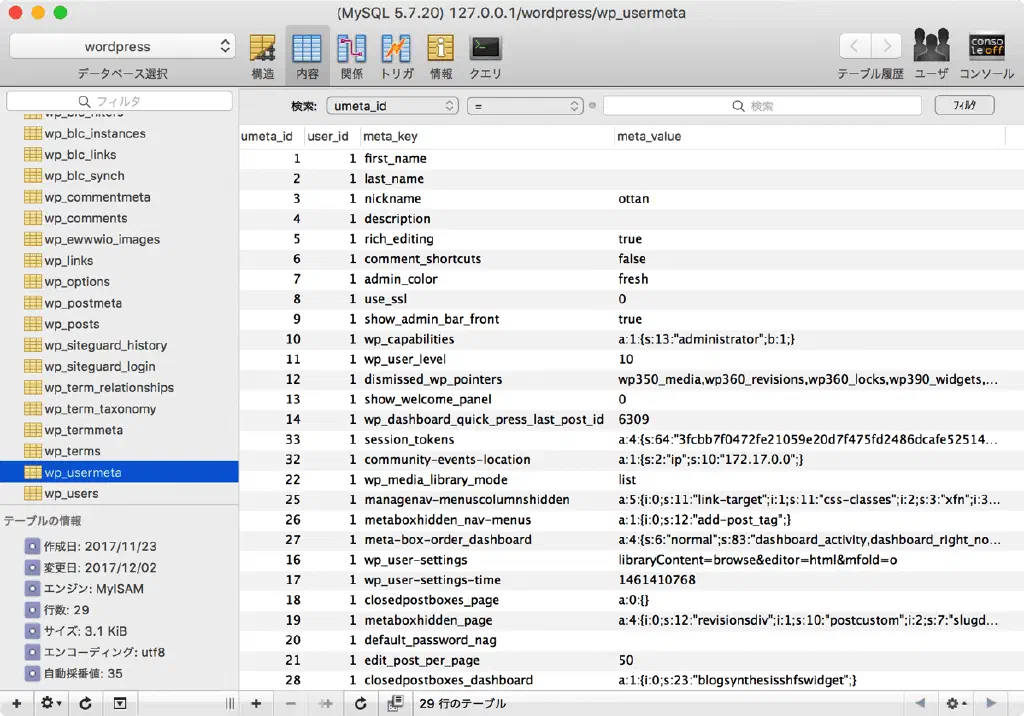Screen dimensions: 1024x716
Task: Open the "=" comparison operator dropdown
Action: 524,106
